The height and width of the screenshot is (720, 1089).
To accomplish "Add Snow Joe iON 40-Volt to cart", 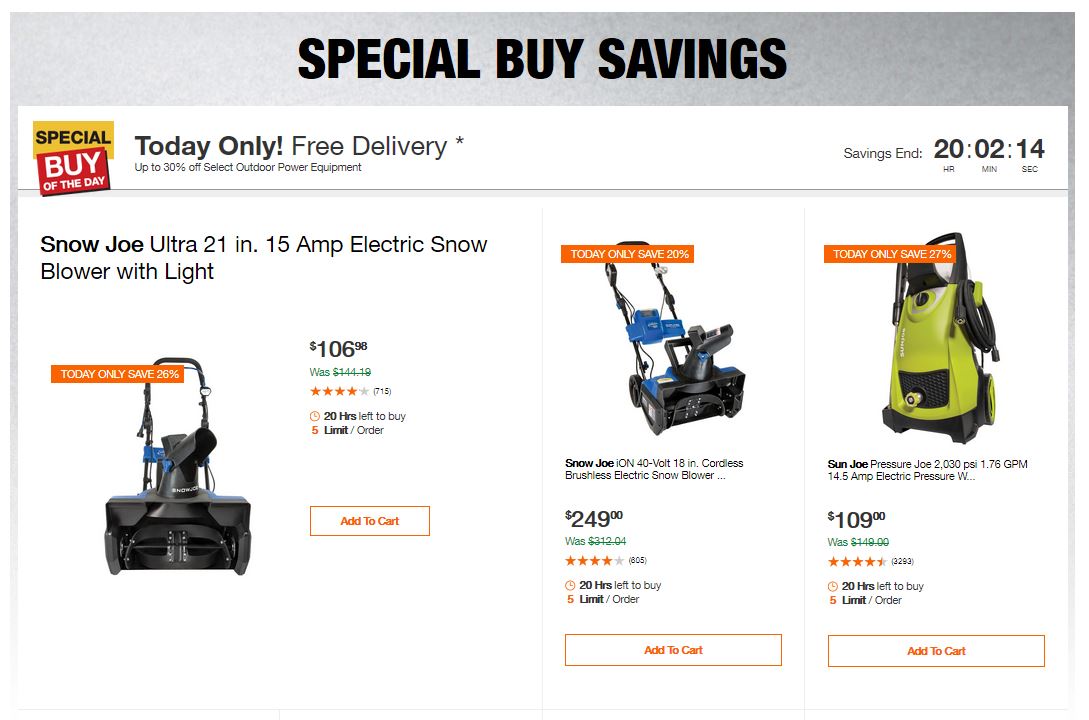I will pos(673,650).
